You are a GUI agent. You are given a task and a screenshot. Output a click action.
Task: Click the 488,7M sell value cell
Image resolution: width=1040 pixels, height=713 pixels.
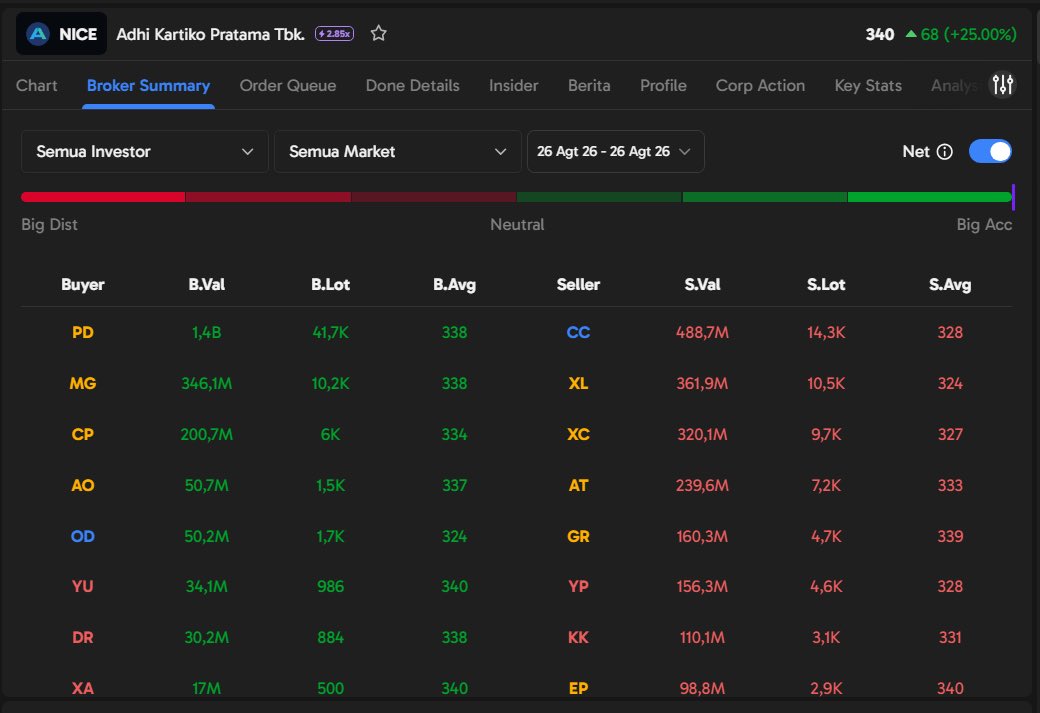[x=702, y=332]
